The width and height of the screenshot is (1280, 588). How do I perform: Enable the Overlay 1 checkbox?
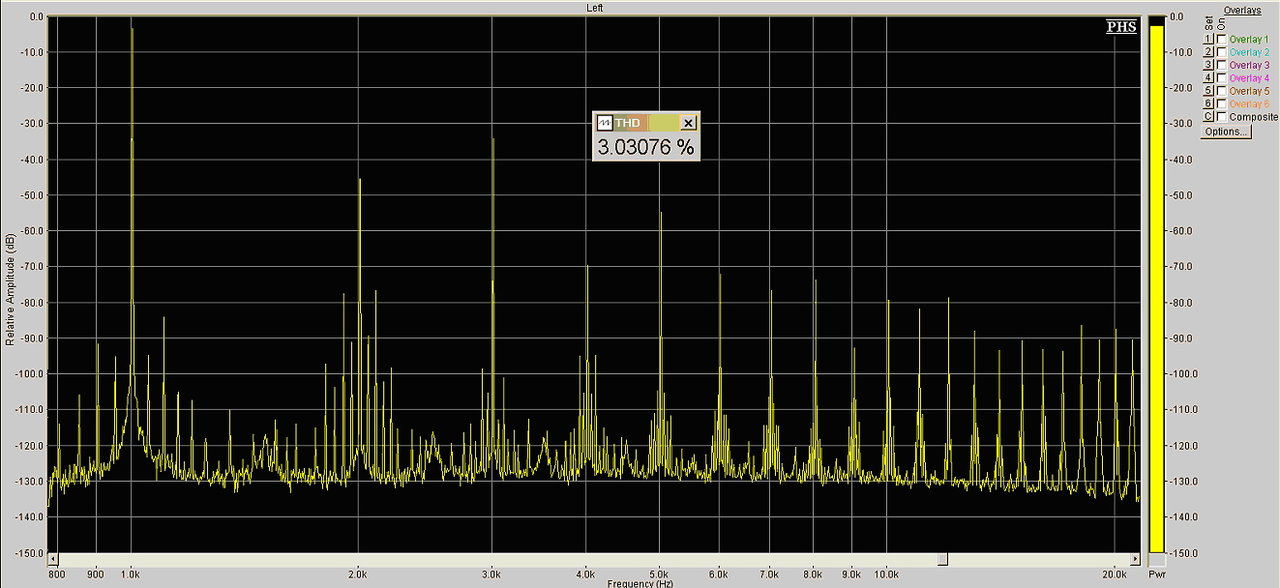[1221, 39]
